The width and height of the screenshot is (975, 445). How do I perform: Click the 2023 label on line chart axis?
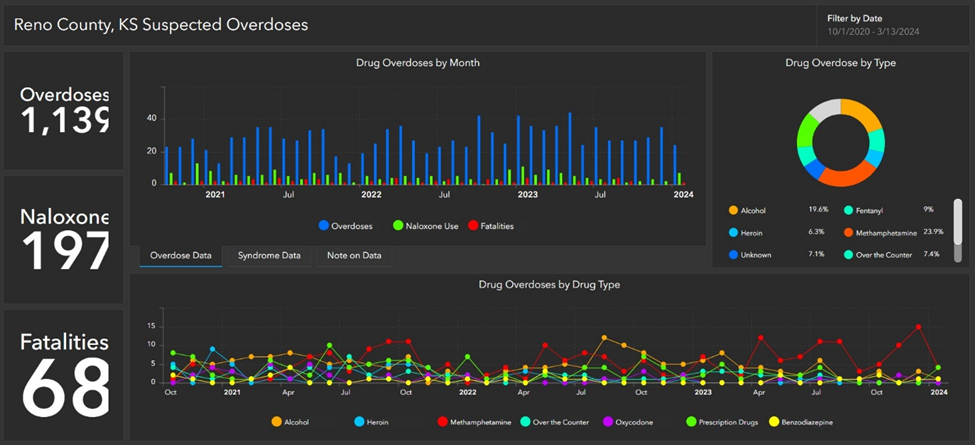pos(703,392)
